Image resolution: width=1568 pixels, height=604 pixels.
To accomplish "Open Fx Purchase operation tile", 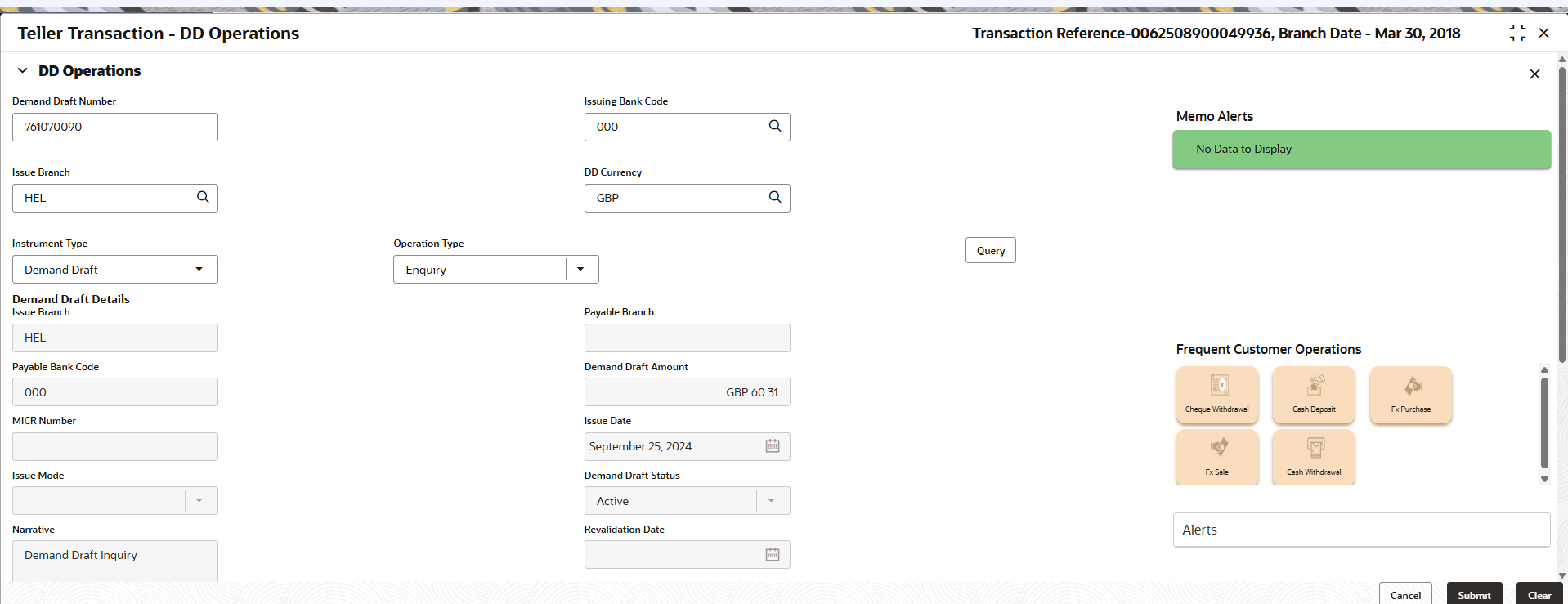I will coord(1411,395).
